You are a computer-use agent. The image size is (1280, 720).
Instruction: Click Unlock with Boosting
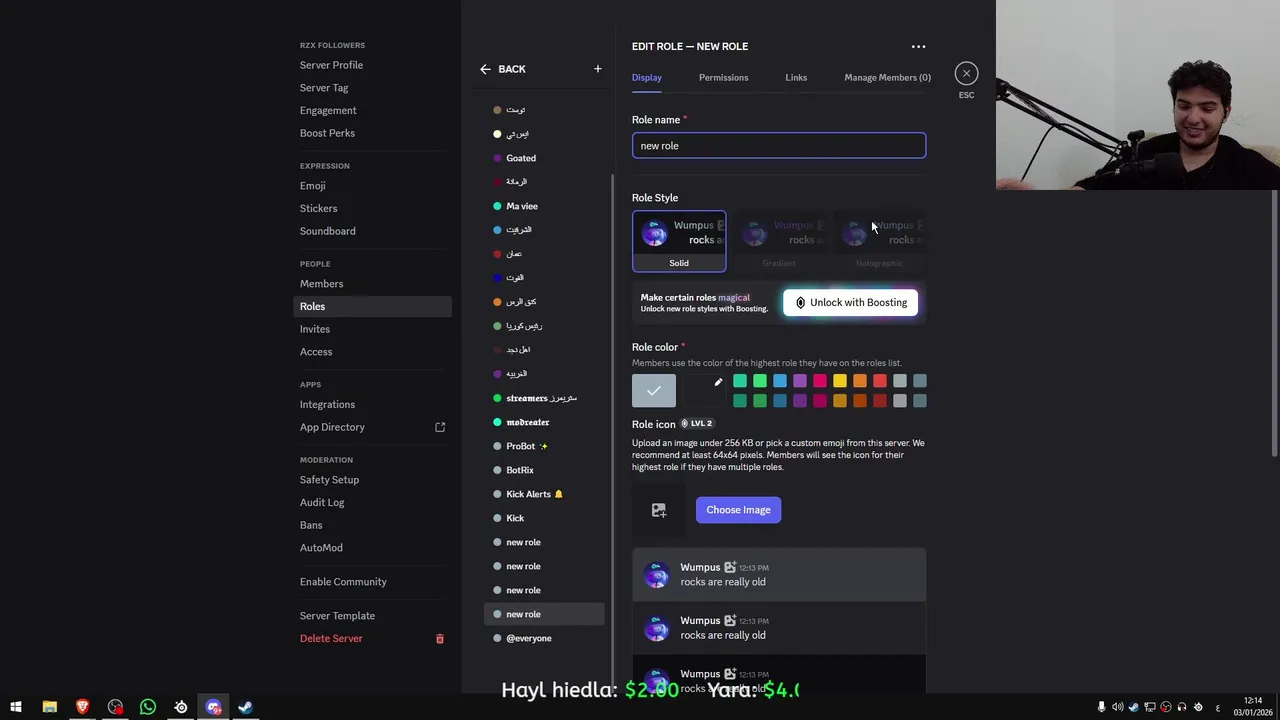click(x=850, y=303)
